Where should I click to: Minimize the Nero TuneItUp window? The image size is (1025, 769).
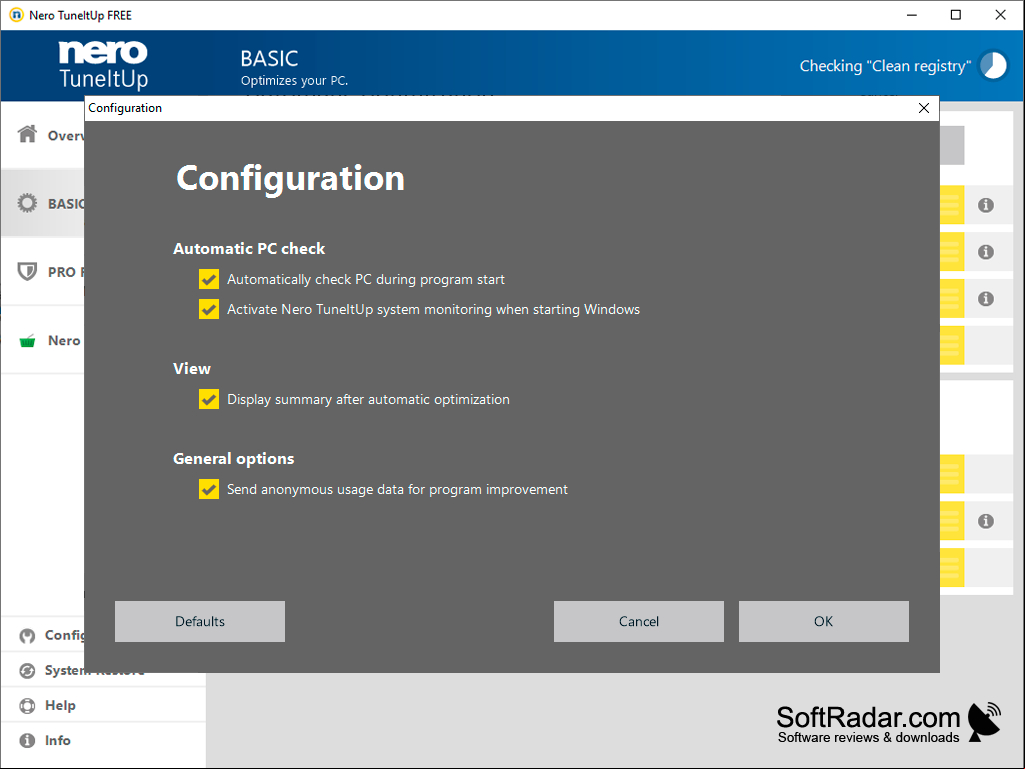(x=912, y=15)
